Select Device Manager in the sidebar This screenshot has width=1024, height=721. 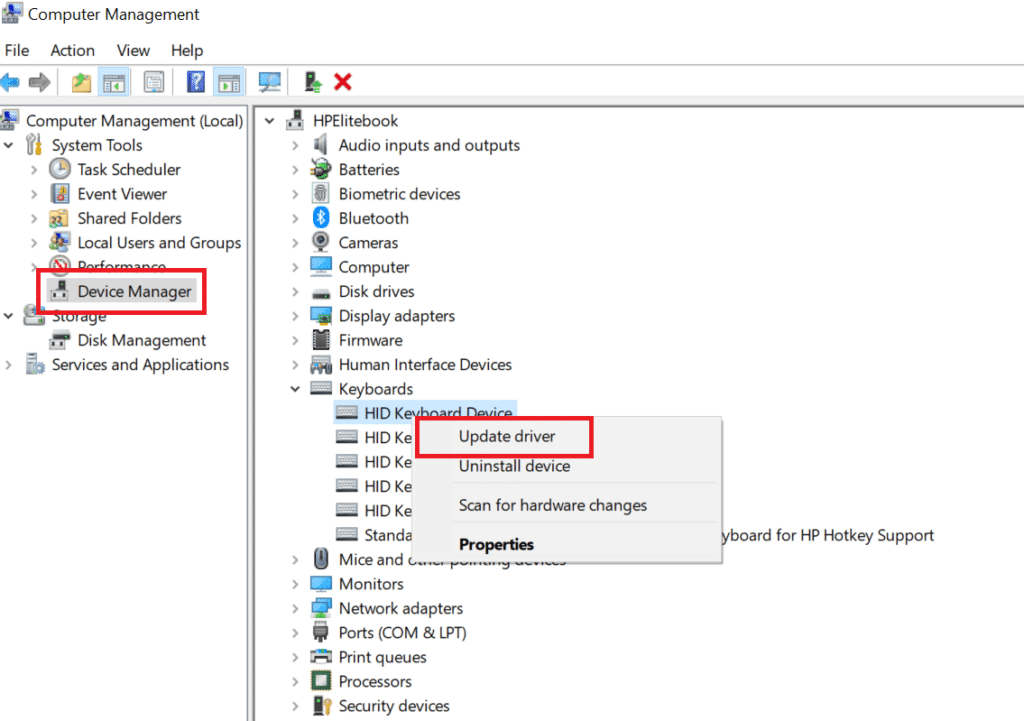point(131,291)
